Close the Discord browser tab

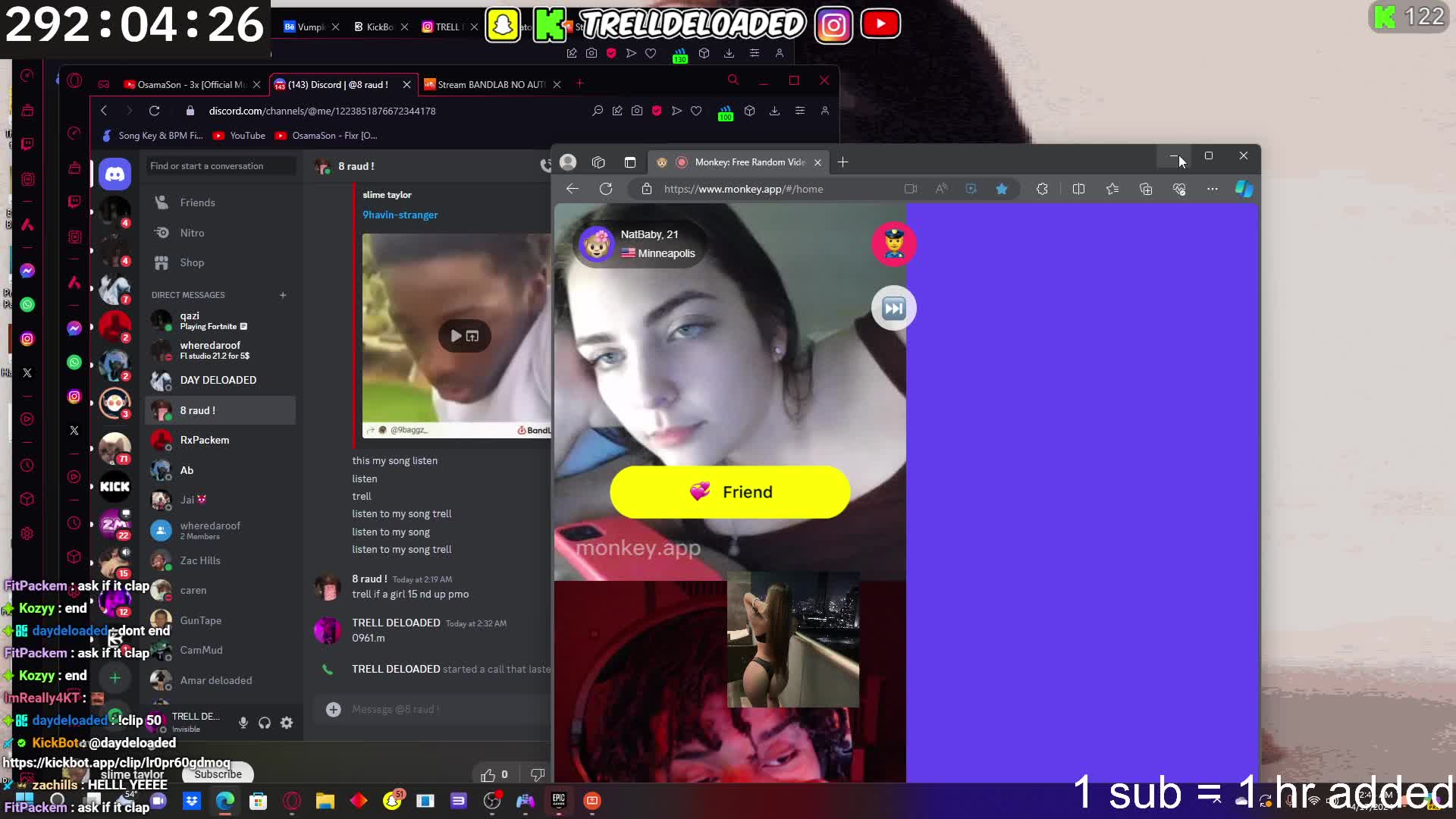406,84
